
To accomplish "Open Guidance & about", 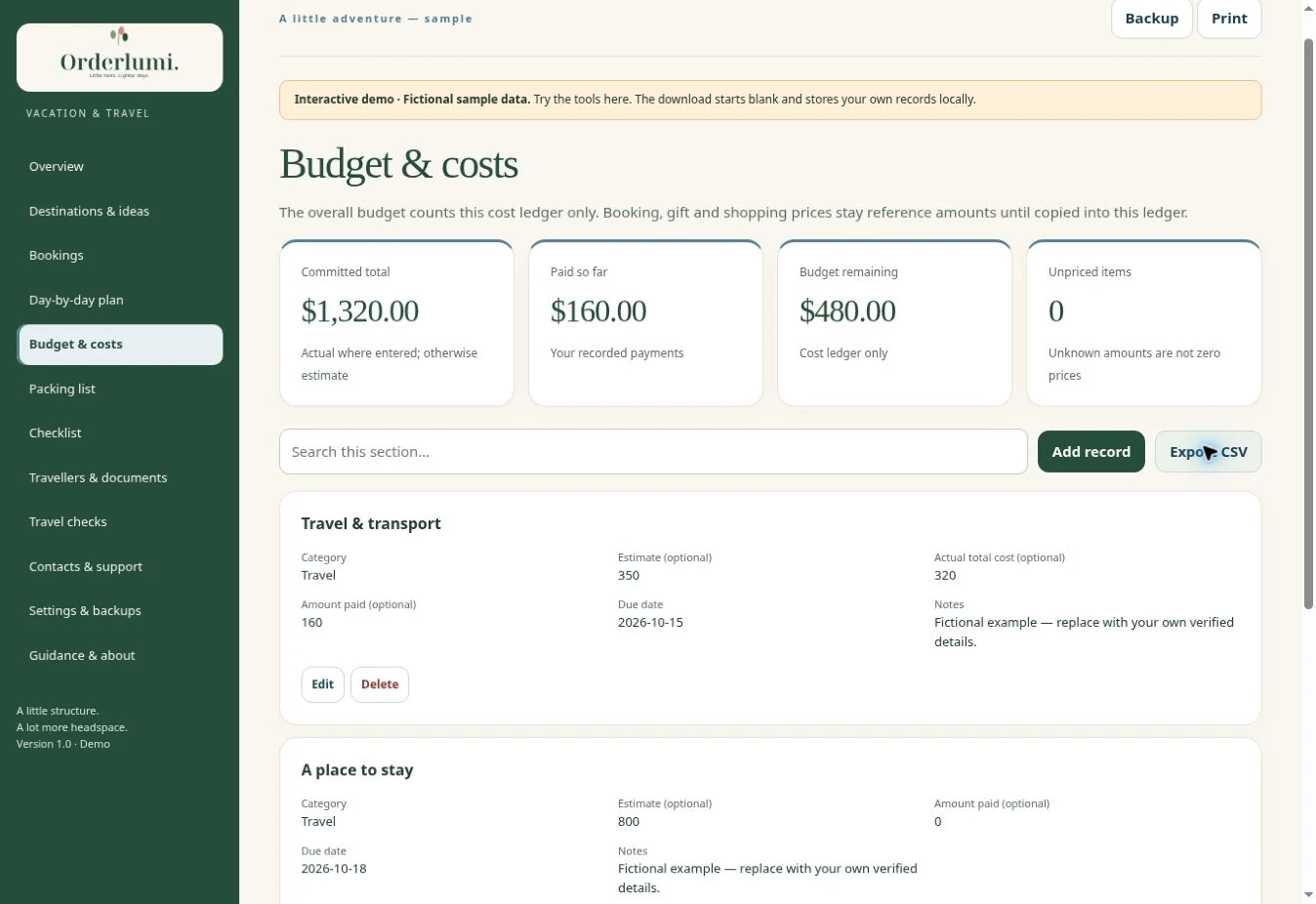I will pyautogui.click(x=119, y=655).
